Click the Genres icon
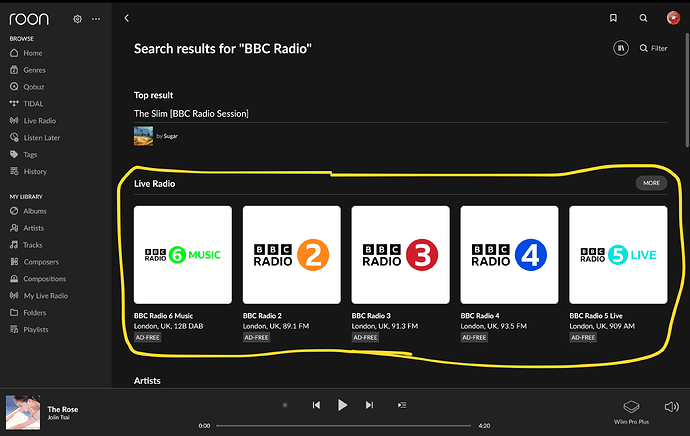 tap(14, 70)
